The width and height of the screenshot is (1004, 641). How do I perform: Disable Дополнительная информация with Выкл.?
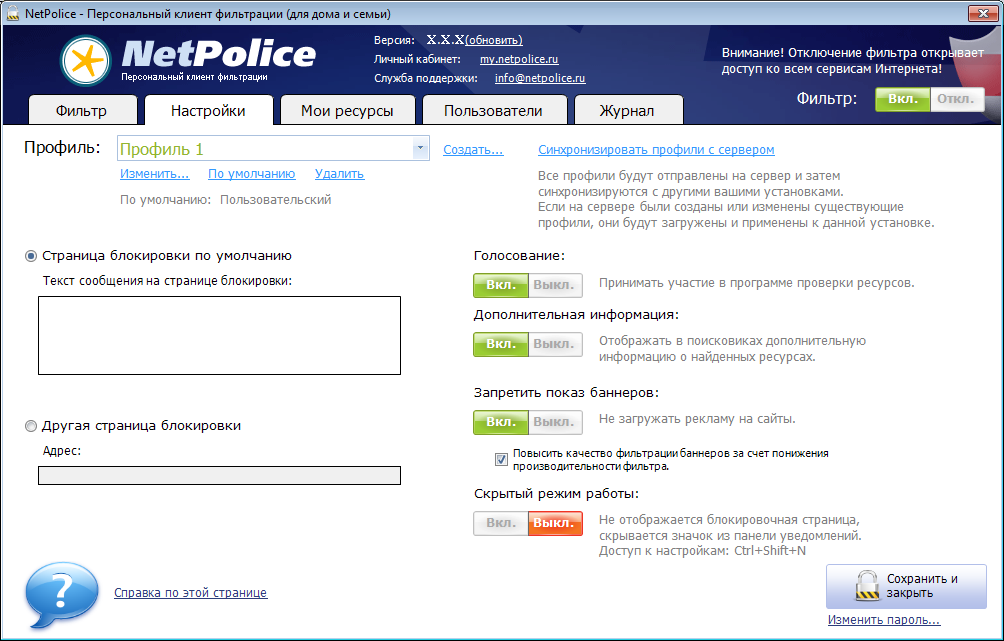(555, 344)
